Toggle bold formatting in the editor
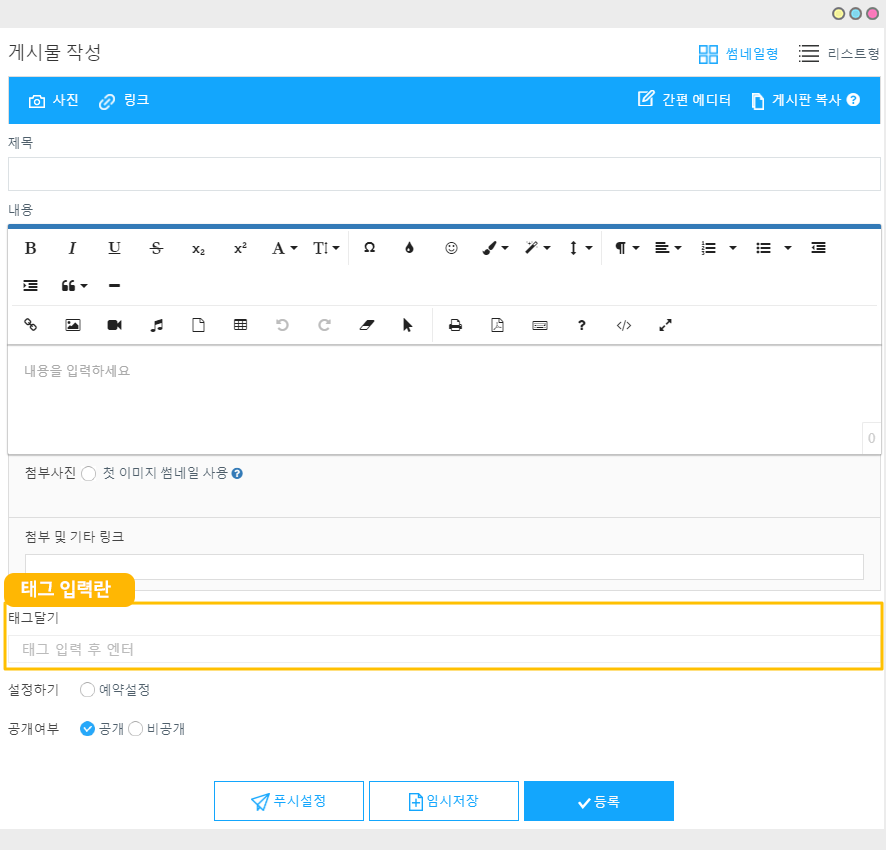886x850 pixels. click(x=30, y=248)
